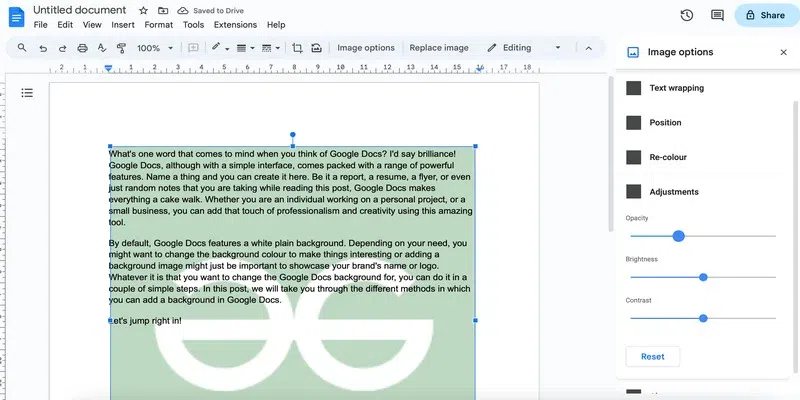Open the Editing mode dropdown
800x400 pixels.
pos(524,48)
